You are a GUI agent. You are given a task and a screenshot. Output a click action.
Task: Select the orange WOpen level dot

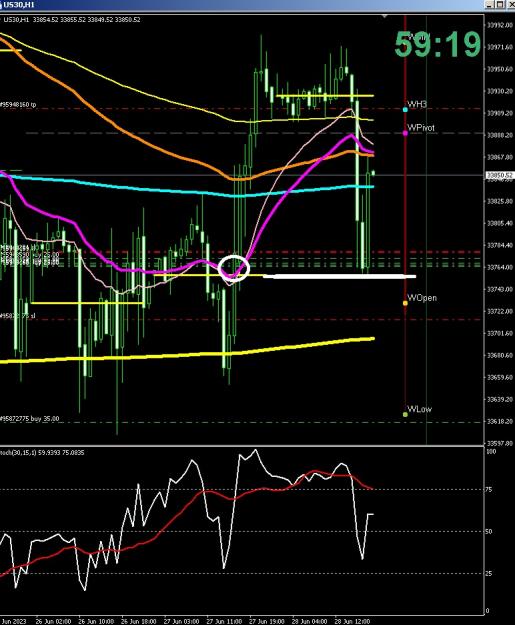coord(405,303)
